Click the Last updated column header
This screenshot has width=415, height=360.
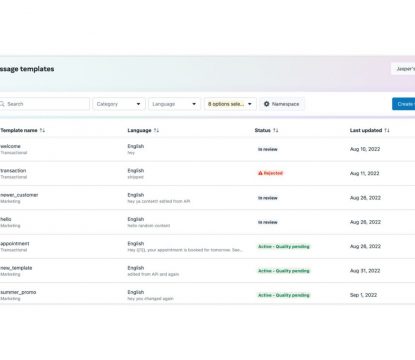366,130
